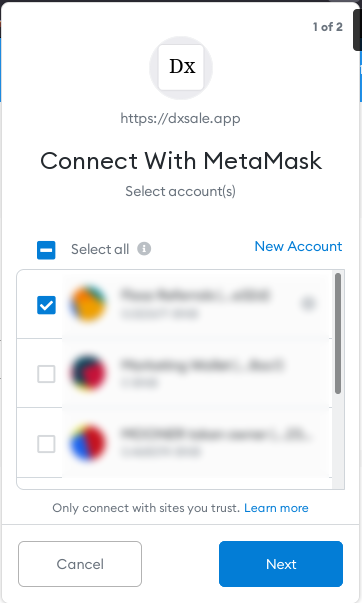362x603 pixels.
Task: Check the third account checkbox
Action: pos(46,444)
